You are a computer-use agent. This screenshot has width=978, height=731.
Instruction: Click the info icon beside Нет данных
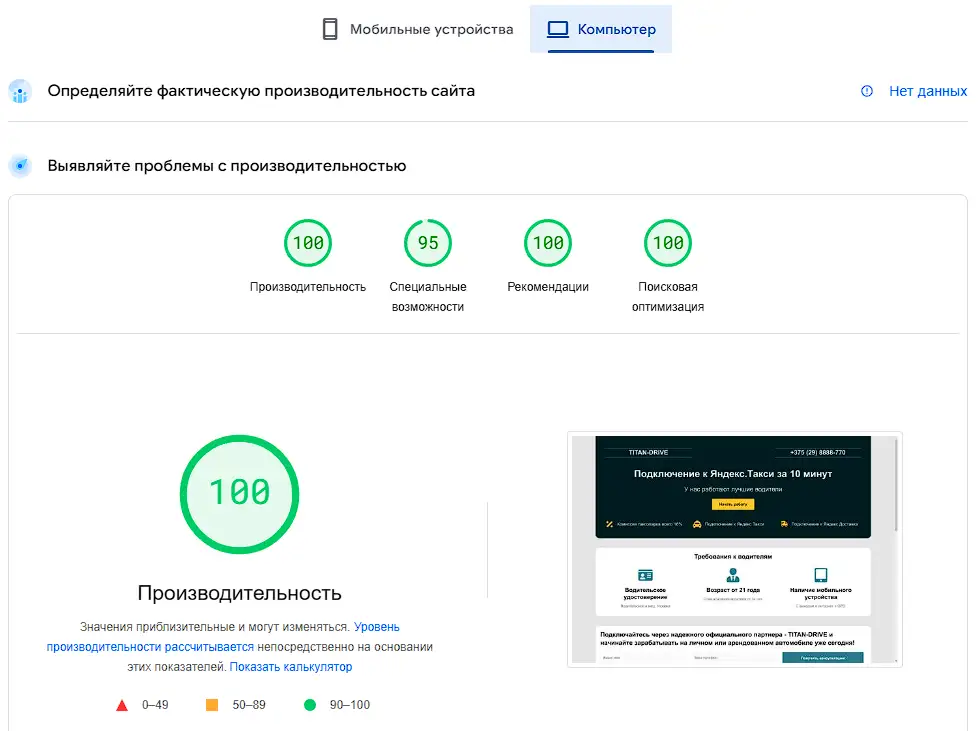867,91
